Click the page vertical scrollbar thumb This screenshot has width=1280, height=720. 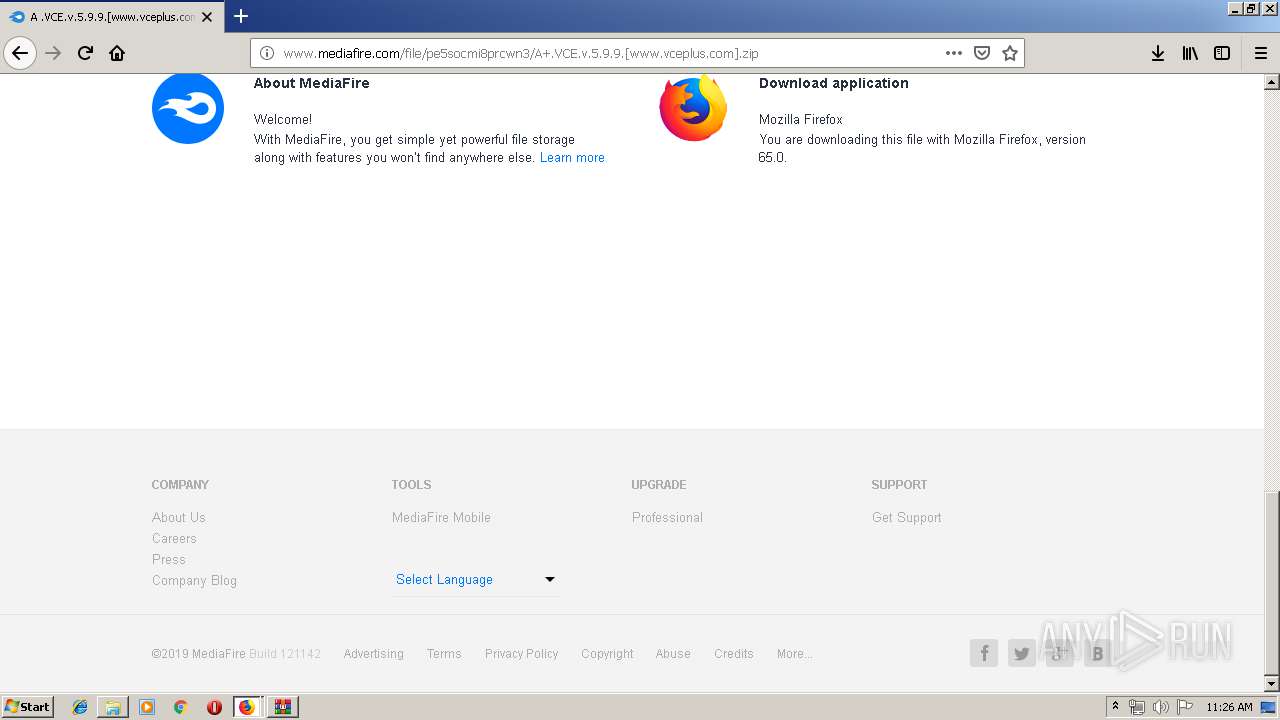[1272, 583]
